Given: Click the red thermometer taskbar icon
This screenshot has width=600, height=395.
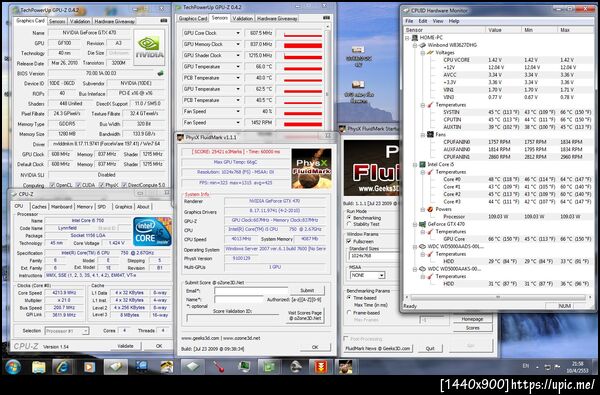Looking at the screenshot, I should tap(218, 367).
